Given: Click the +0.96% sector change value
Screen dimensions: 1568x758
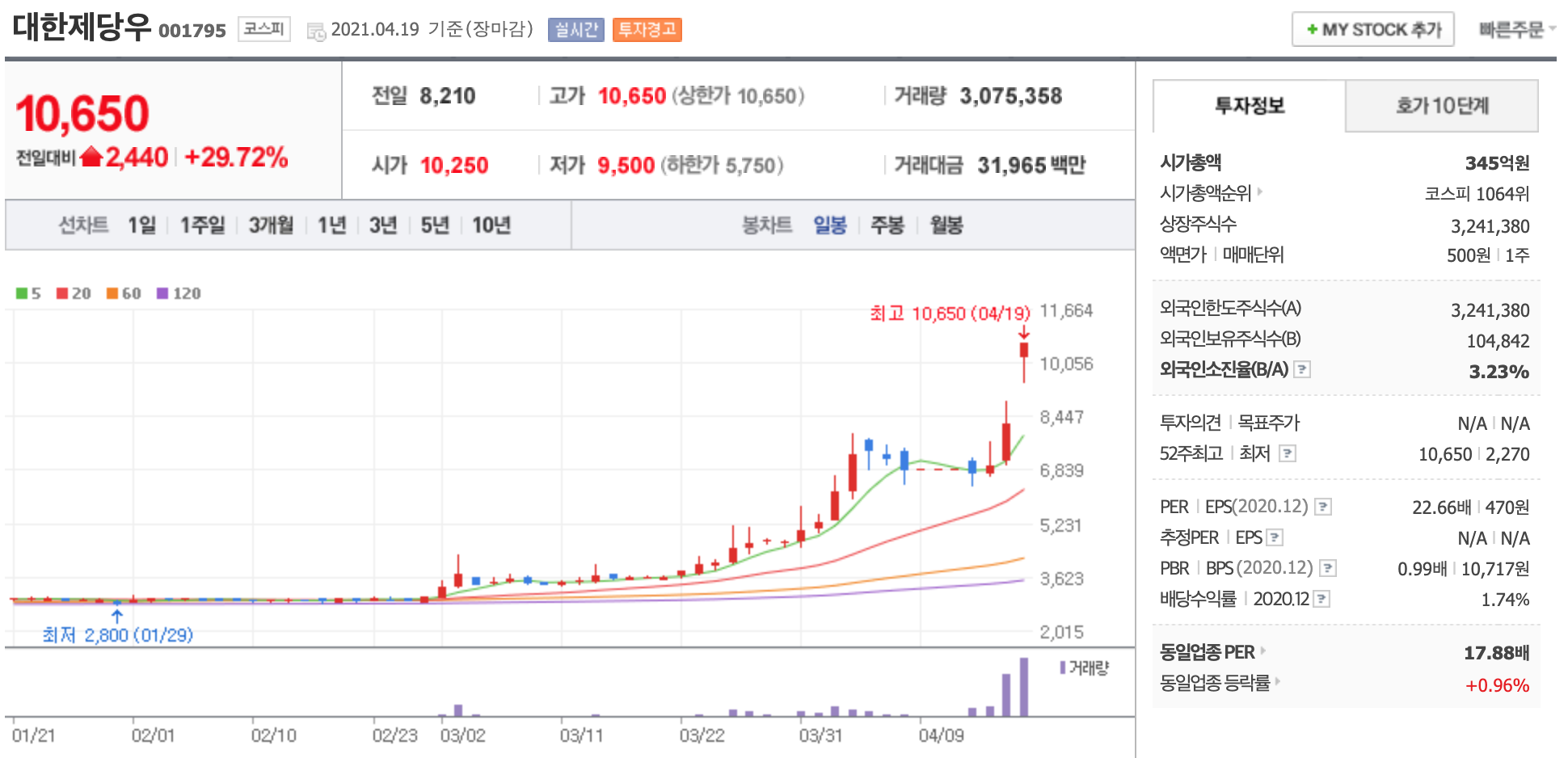Looking at the screenshot, I should [x=1497, y=685].
